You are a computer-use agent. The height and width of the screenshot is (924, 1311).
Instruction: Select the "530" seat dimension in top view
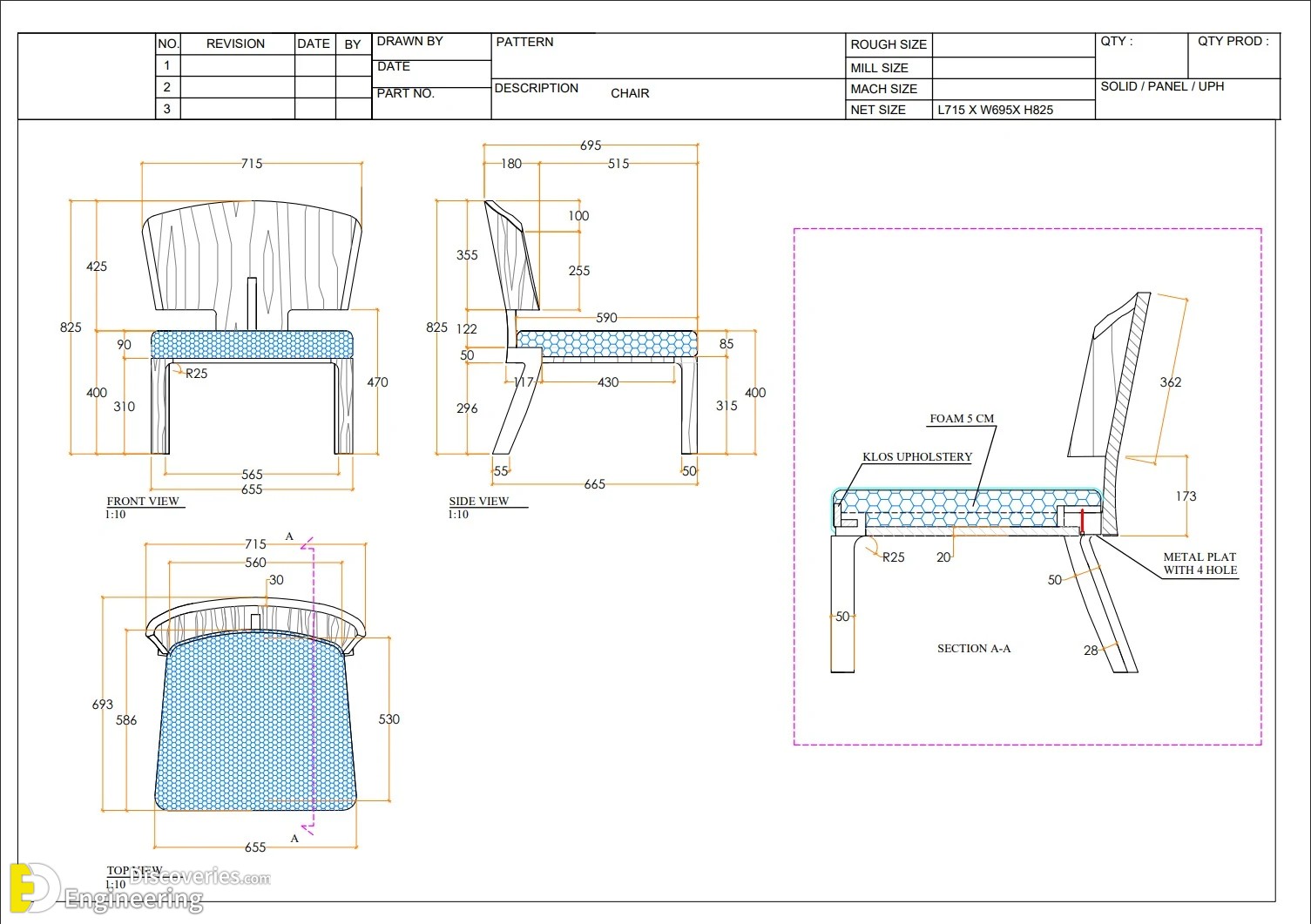coord(389,719)
